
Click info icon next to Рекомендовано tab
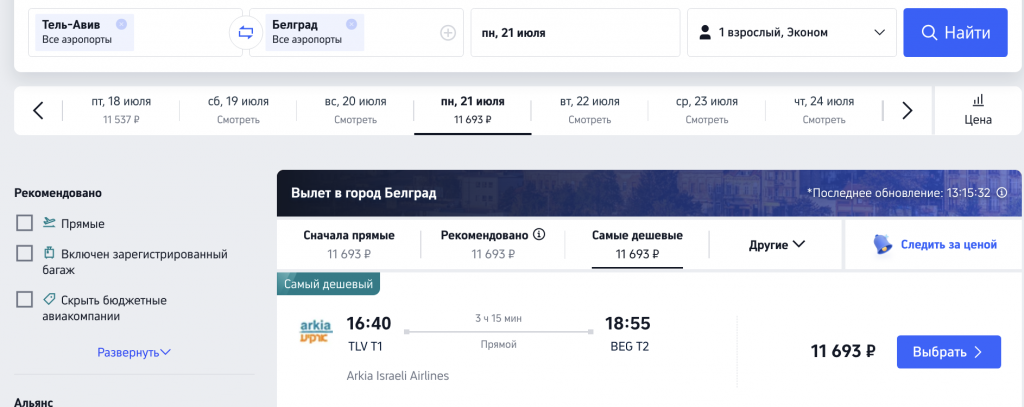point(539,235)
